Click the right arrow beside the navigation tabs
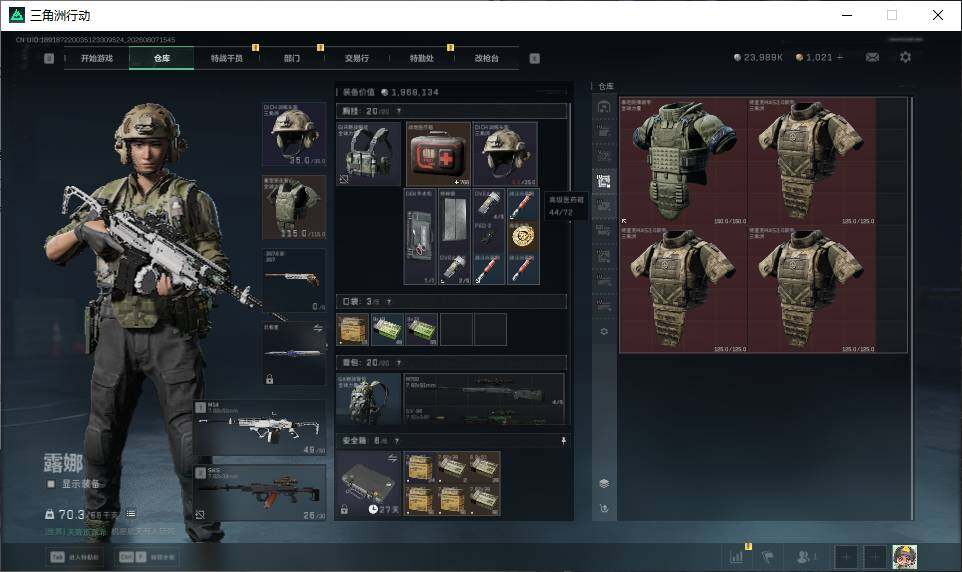The height and width of the screenshot is (572, 962). click(x=534, y=58)
